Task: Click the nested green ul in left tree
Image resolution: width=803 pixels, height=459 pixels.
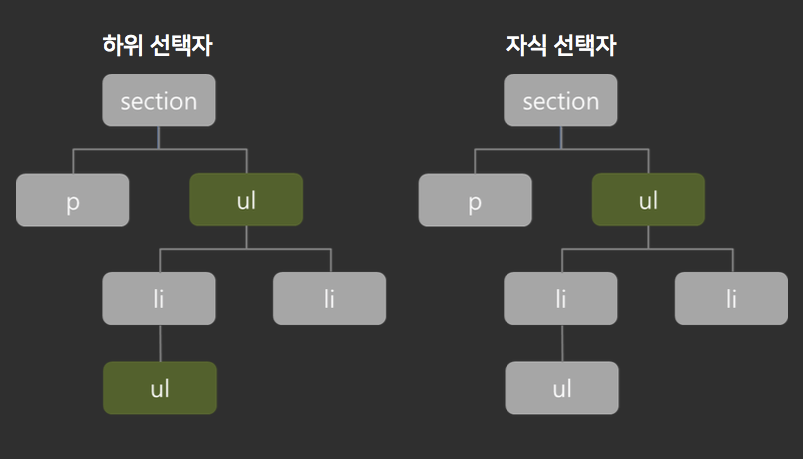Action: point(160,388)
